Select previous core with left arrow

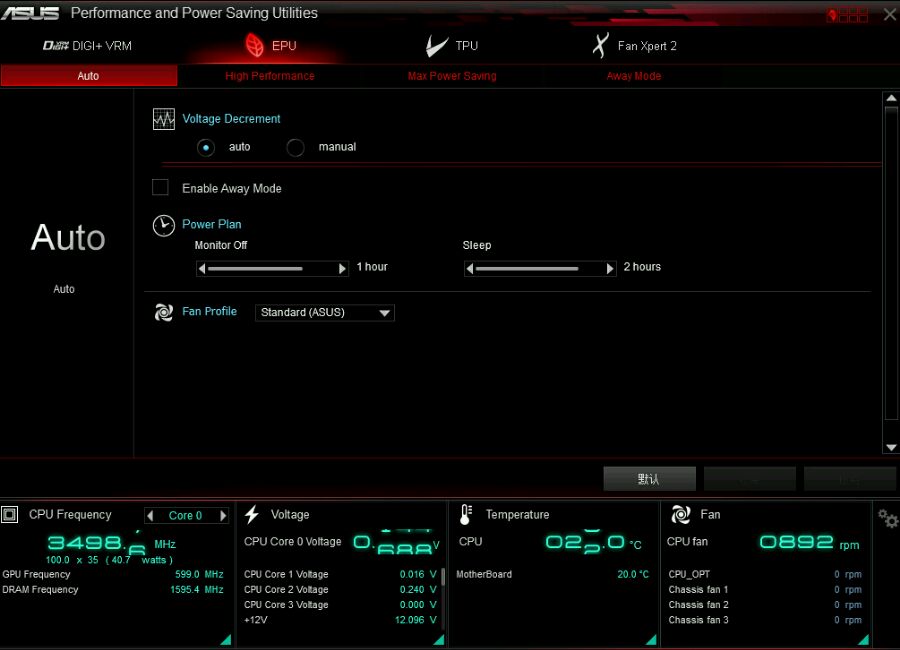coord(150,516)
